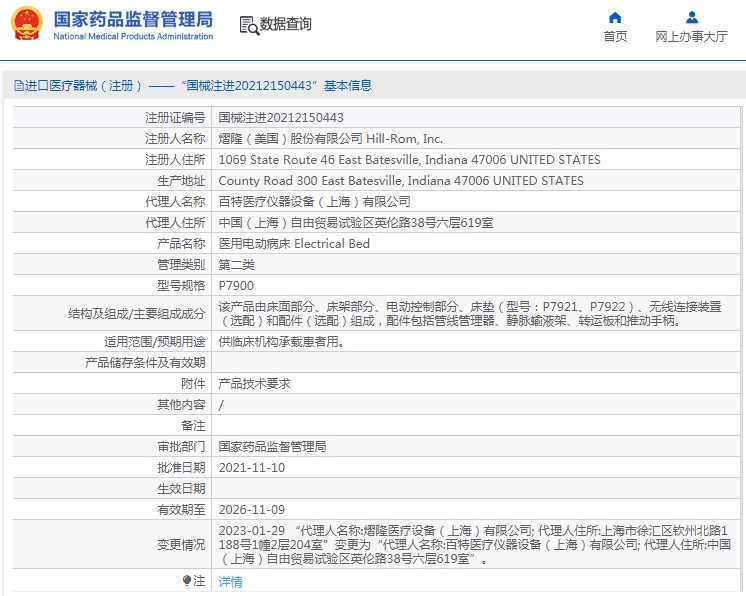Screen dimensions: 746x596
Task: Select agent address 英伦路38号六层619室 value cell
Action: (475, 222)
